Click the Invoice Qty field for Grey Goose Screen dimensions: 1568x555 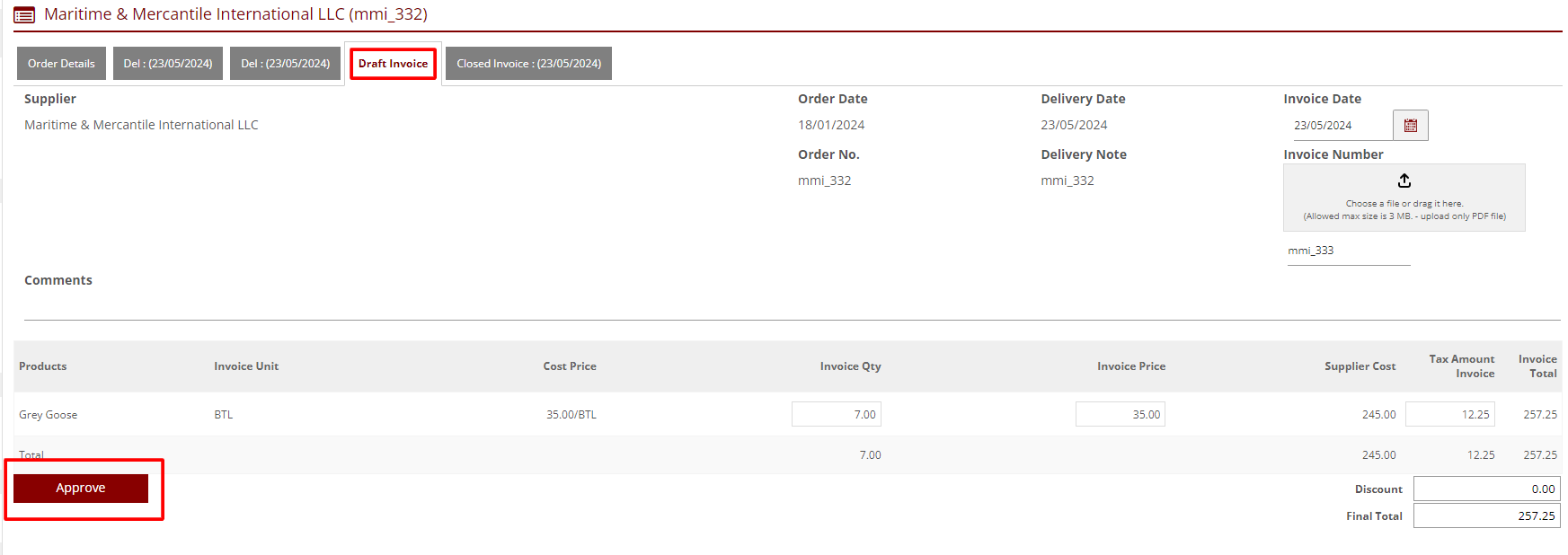click(836, 414)
